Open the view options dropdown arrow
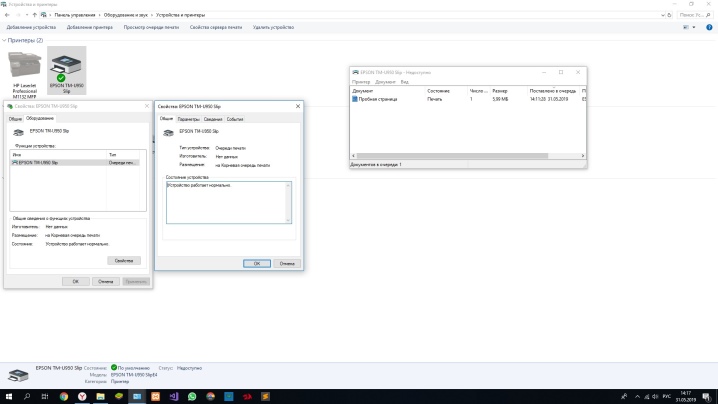This screenshot has height=404, width=718. [694, 27]
